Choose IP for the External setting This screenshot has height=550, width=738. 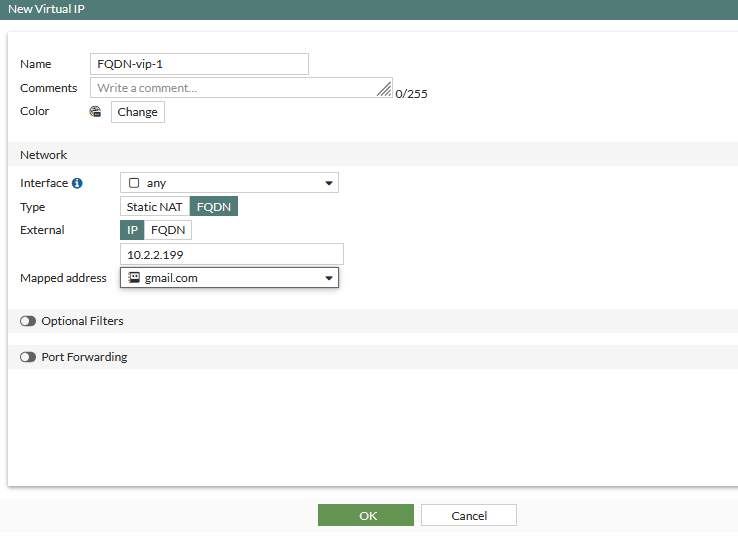pyautogui.click(x=132, y=230)
